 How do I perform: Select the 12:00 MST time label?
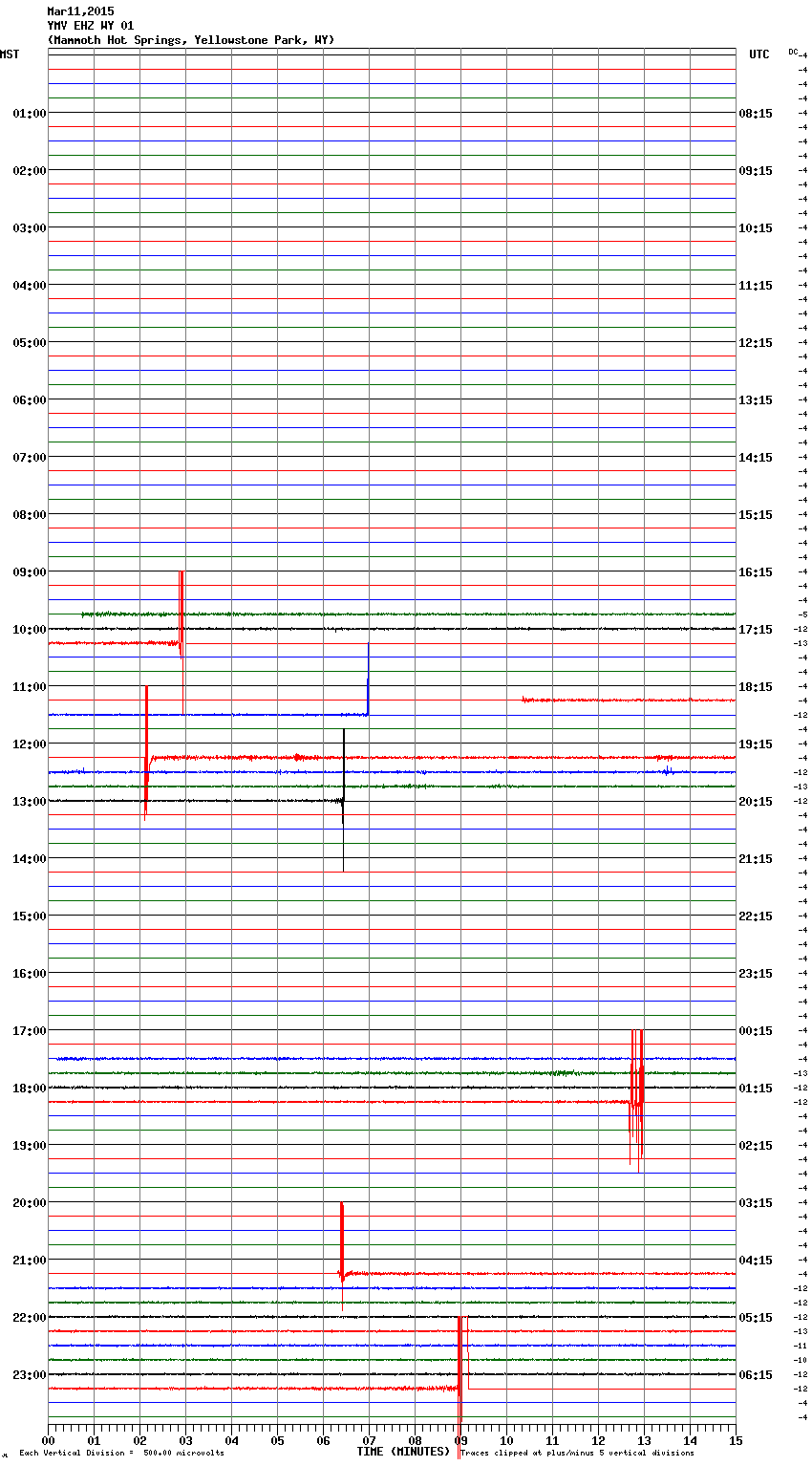click(x=30, y=744)
